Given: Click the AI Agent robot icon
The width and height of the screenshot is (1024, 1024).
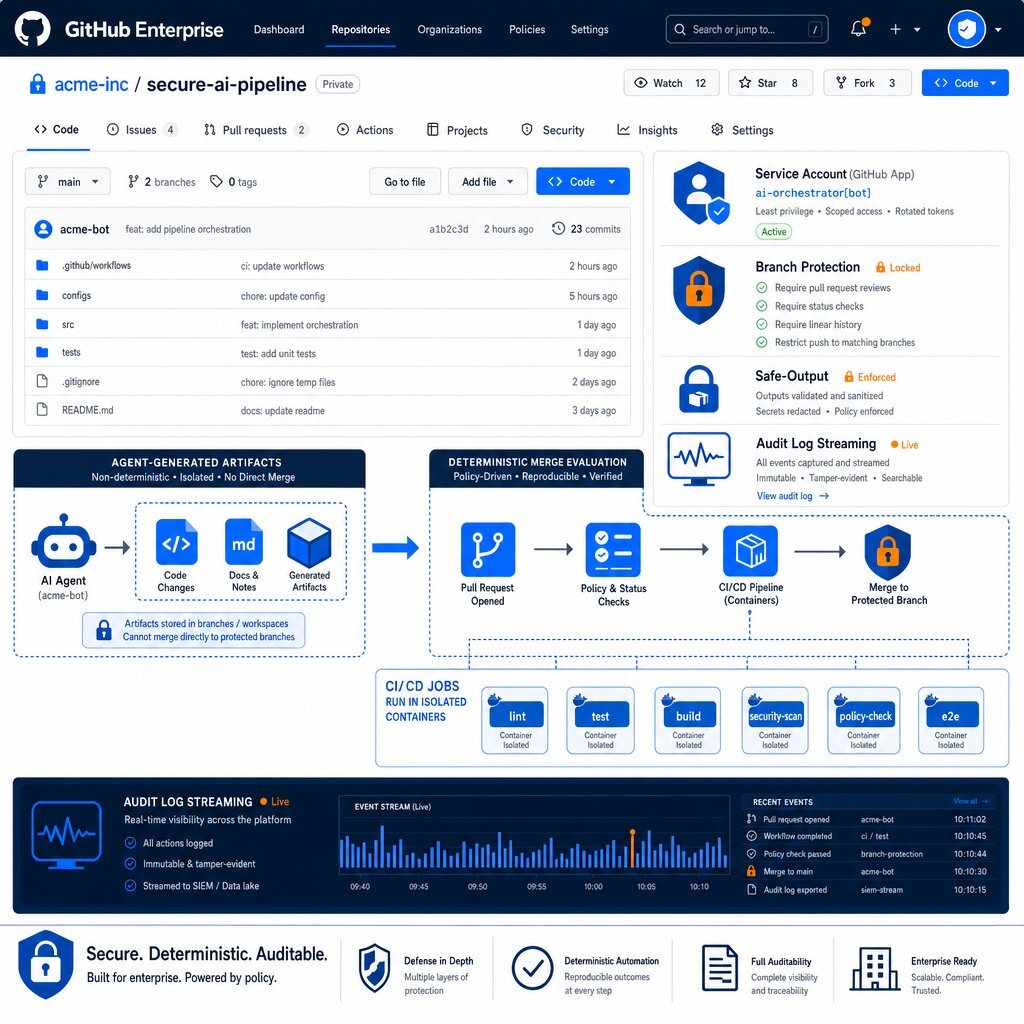Looking at the screenshot, I should coord(63,541).
